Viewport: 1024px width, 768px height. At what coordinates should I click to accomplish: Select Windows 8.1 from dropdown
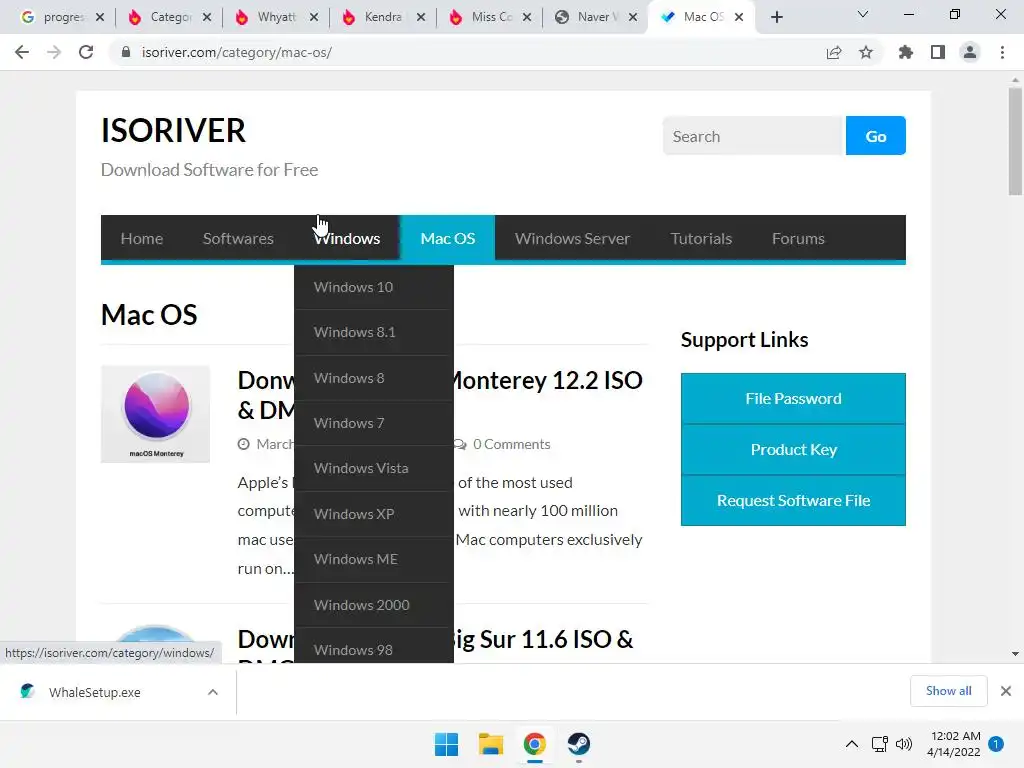[374, 332]
